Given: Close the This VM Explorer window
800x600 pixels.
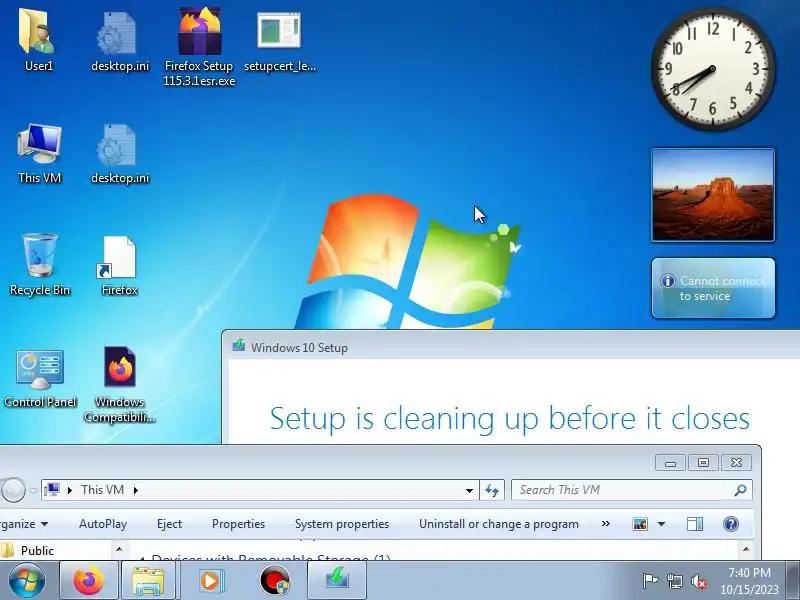Looking at the screenshot, I should coord(736,463).
